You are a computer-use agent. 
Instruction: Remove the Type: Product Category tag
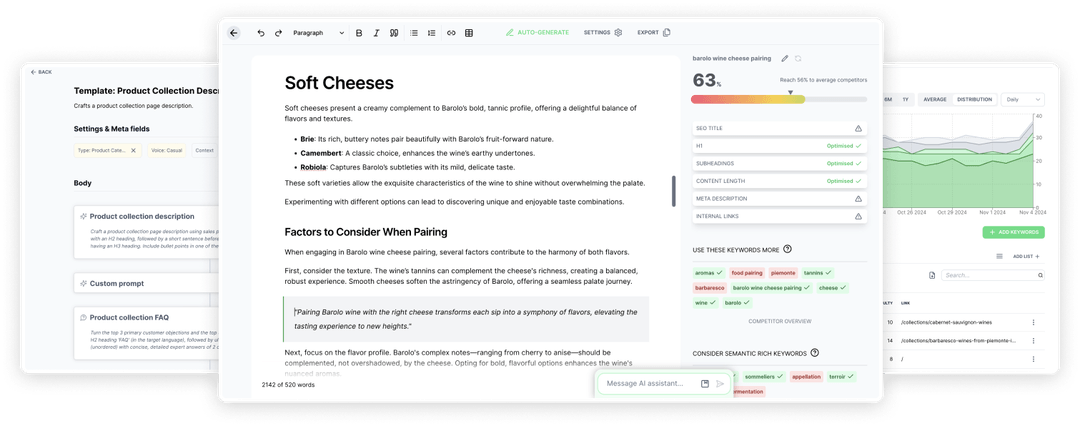click(133, 150)
